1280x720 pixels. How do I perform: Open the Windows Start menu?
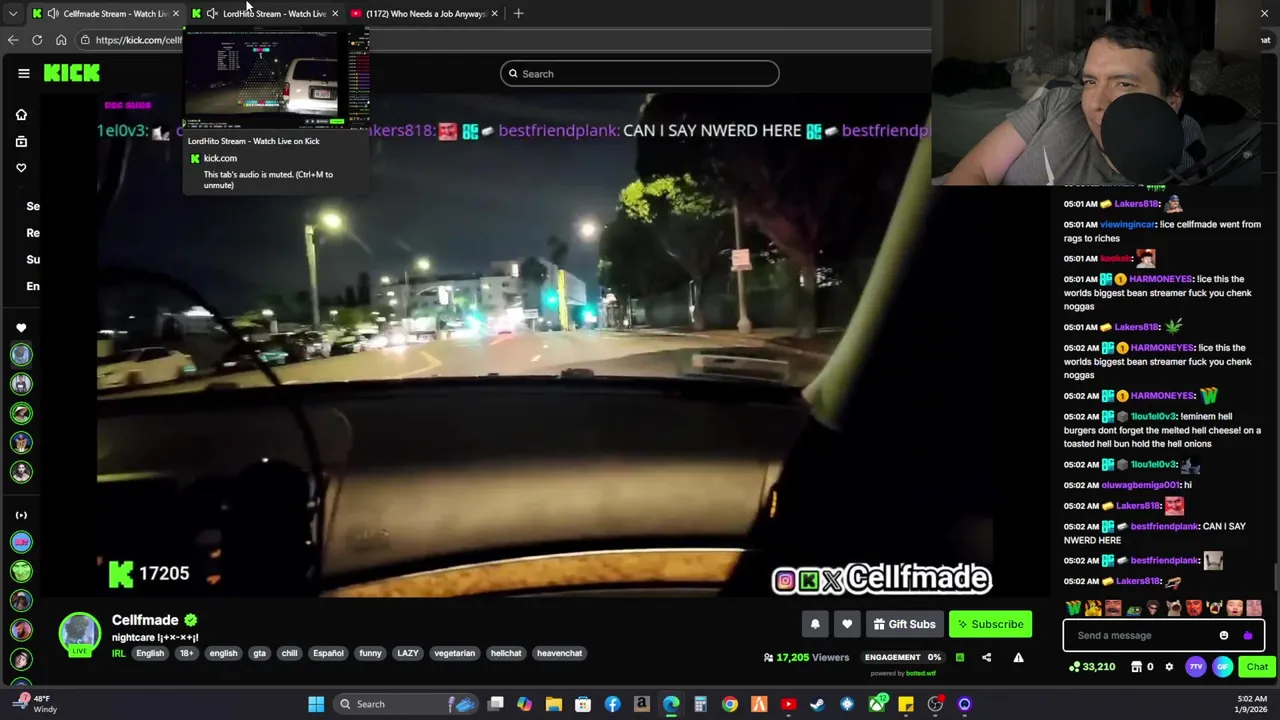(316, 704)
